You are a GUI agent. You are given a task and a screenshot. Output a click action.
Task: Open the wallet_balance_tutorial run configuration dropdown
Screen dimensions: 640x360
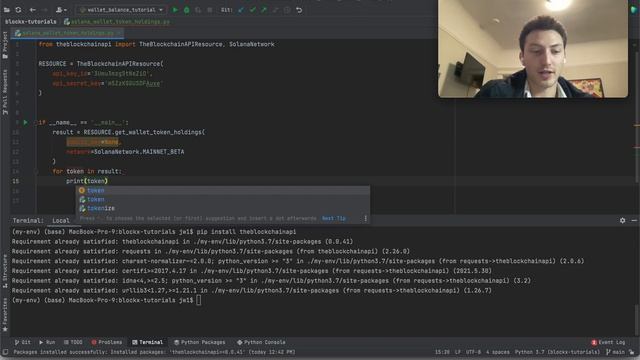coord(121,10)
